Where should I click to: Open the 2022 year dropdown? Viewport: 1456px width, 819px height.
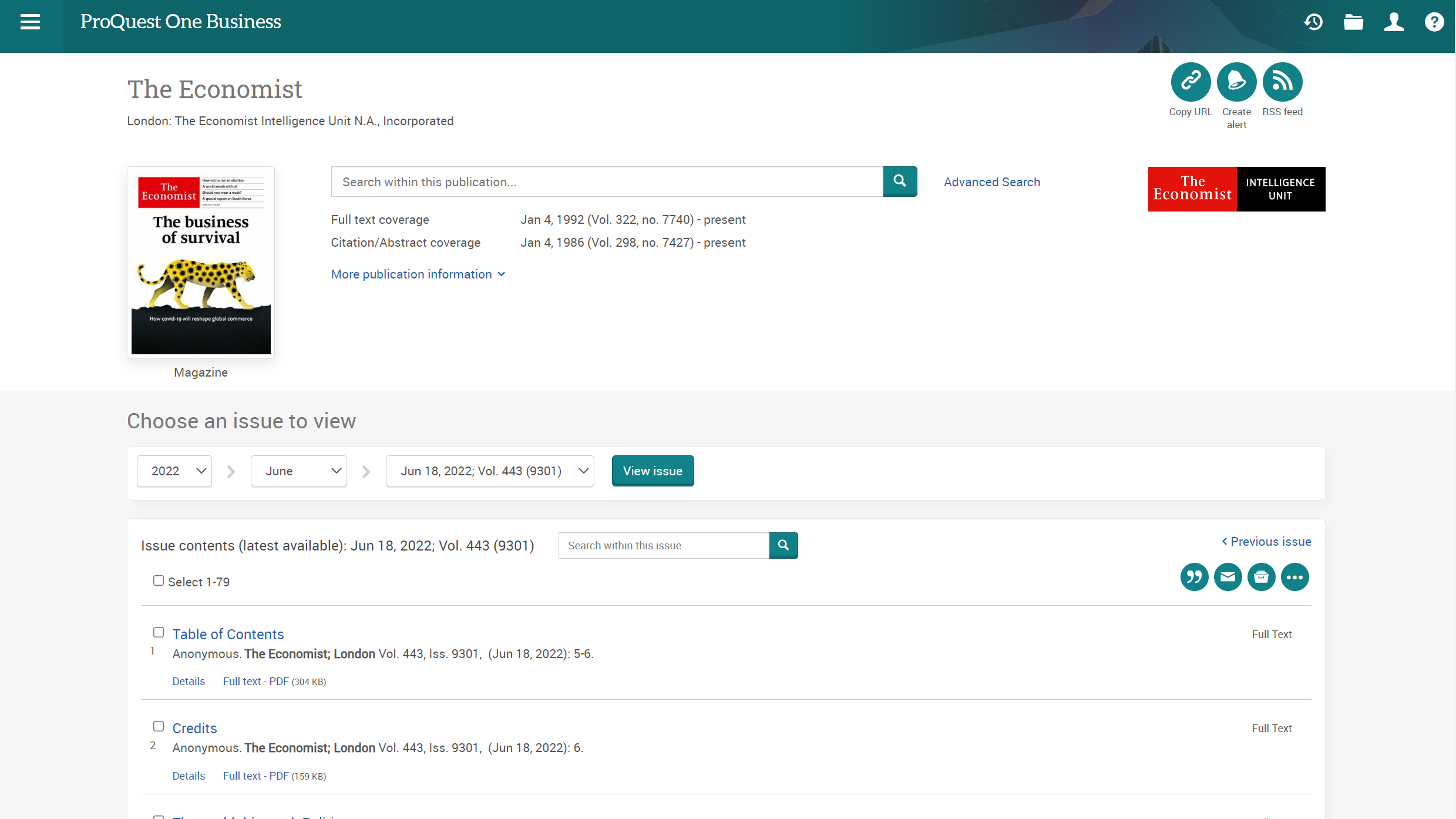[x=174, y=471]
